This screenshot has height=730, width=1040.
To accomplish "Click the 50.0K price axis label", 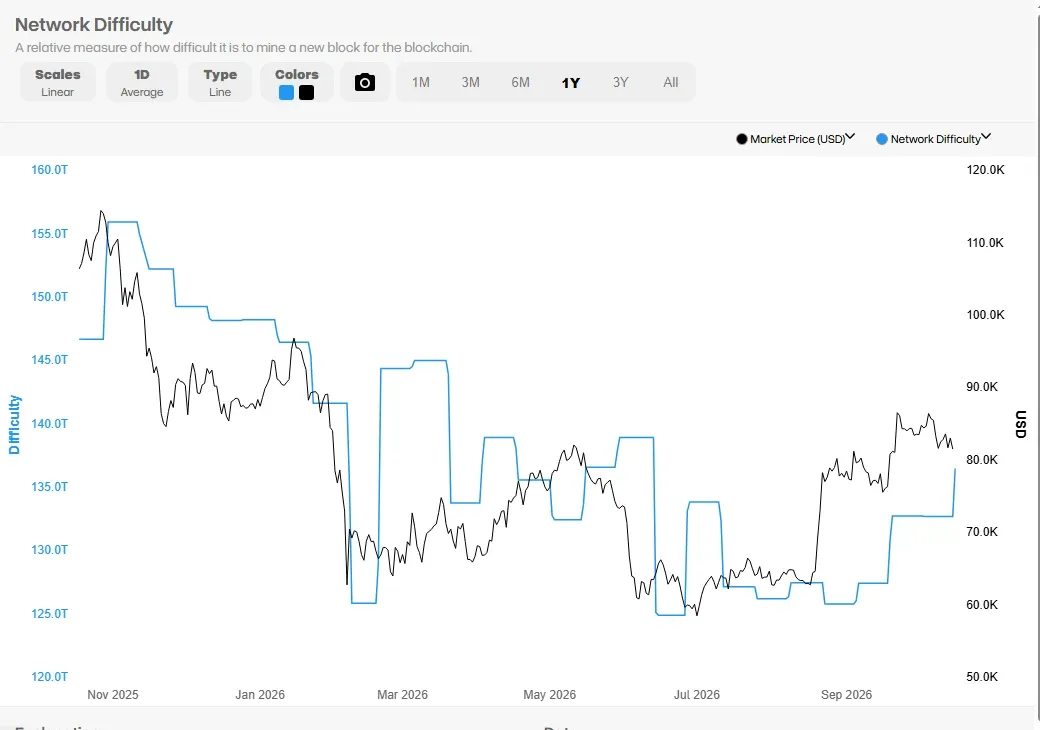I will [982, 676].
